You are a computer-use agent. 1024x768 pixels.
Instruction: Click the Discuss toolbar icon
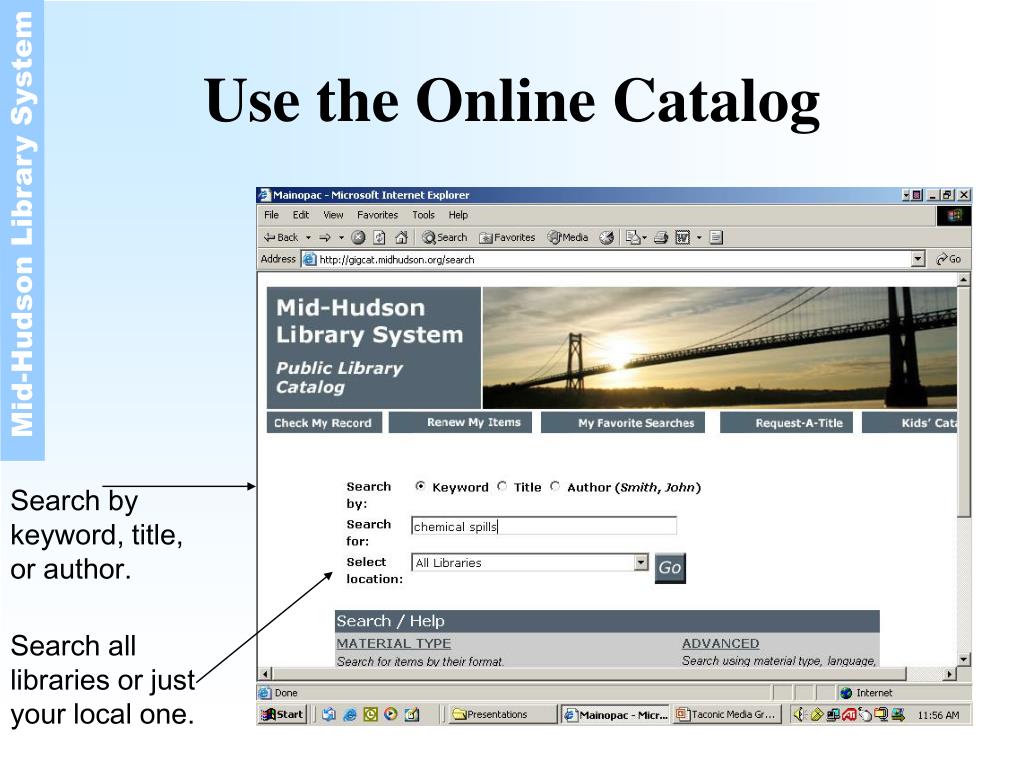tap(716, 238)
